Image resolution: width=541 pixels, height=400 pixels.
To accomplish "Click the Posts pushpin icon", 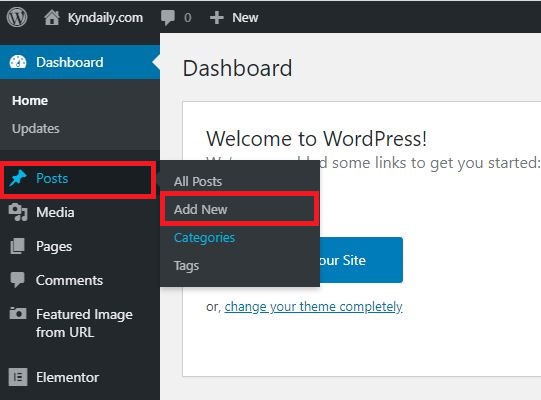I will (18, 178).
